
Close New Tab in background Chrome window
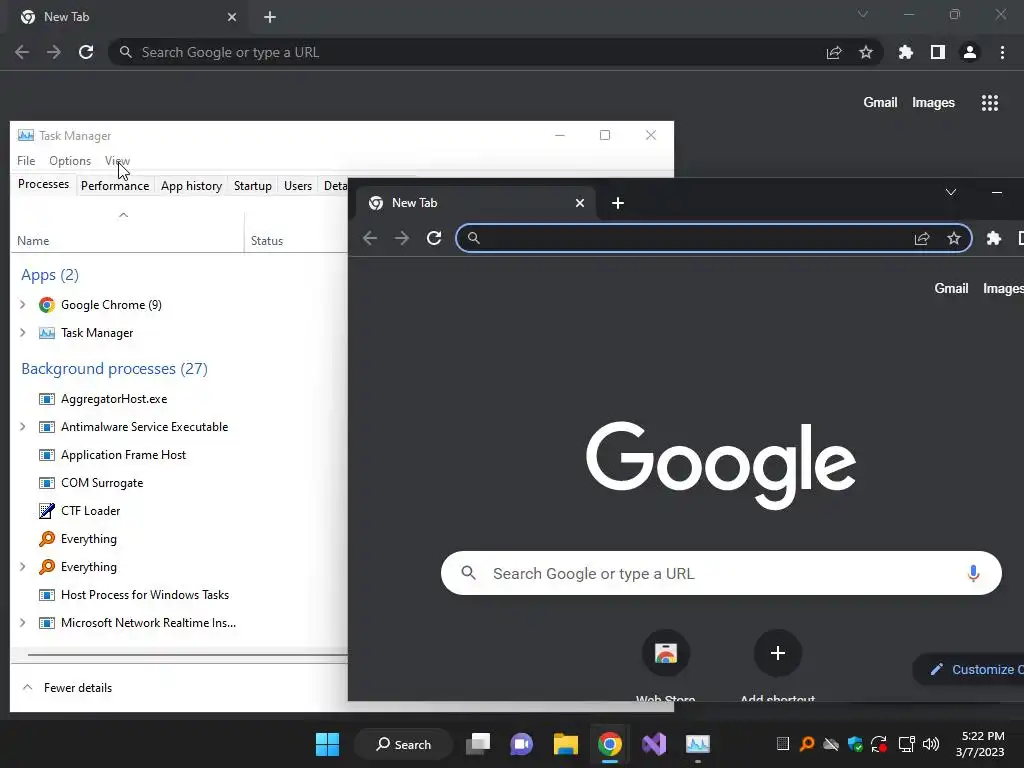coord(232,17)
